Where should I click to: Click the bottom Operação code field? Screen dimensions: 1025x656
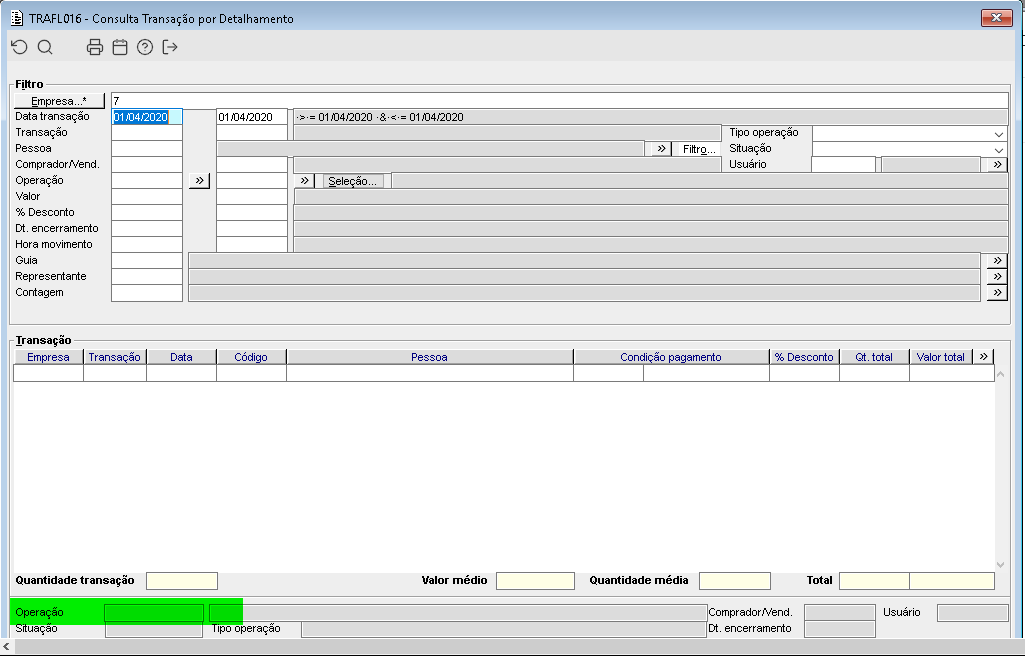click(x=154, y=613)
